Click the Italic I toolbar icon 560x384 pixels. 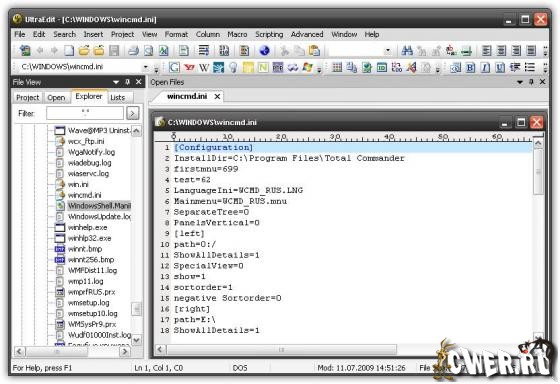point(485,67)
